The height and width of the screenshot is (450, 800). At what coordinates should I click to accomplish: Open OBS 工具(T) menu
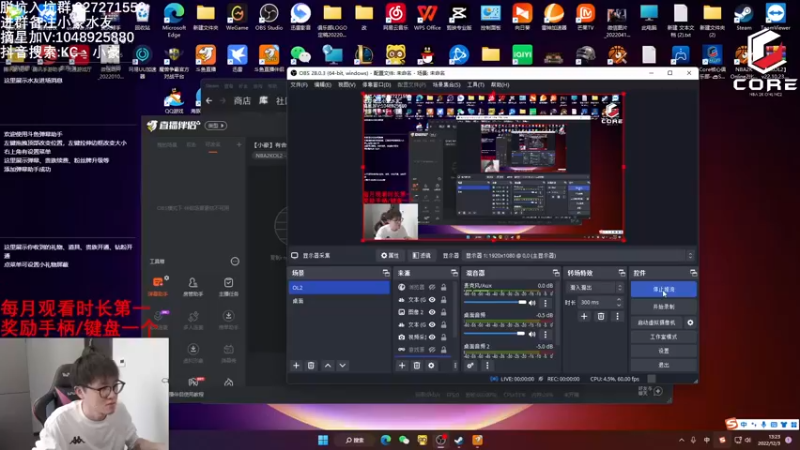point(476,85)
